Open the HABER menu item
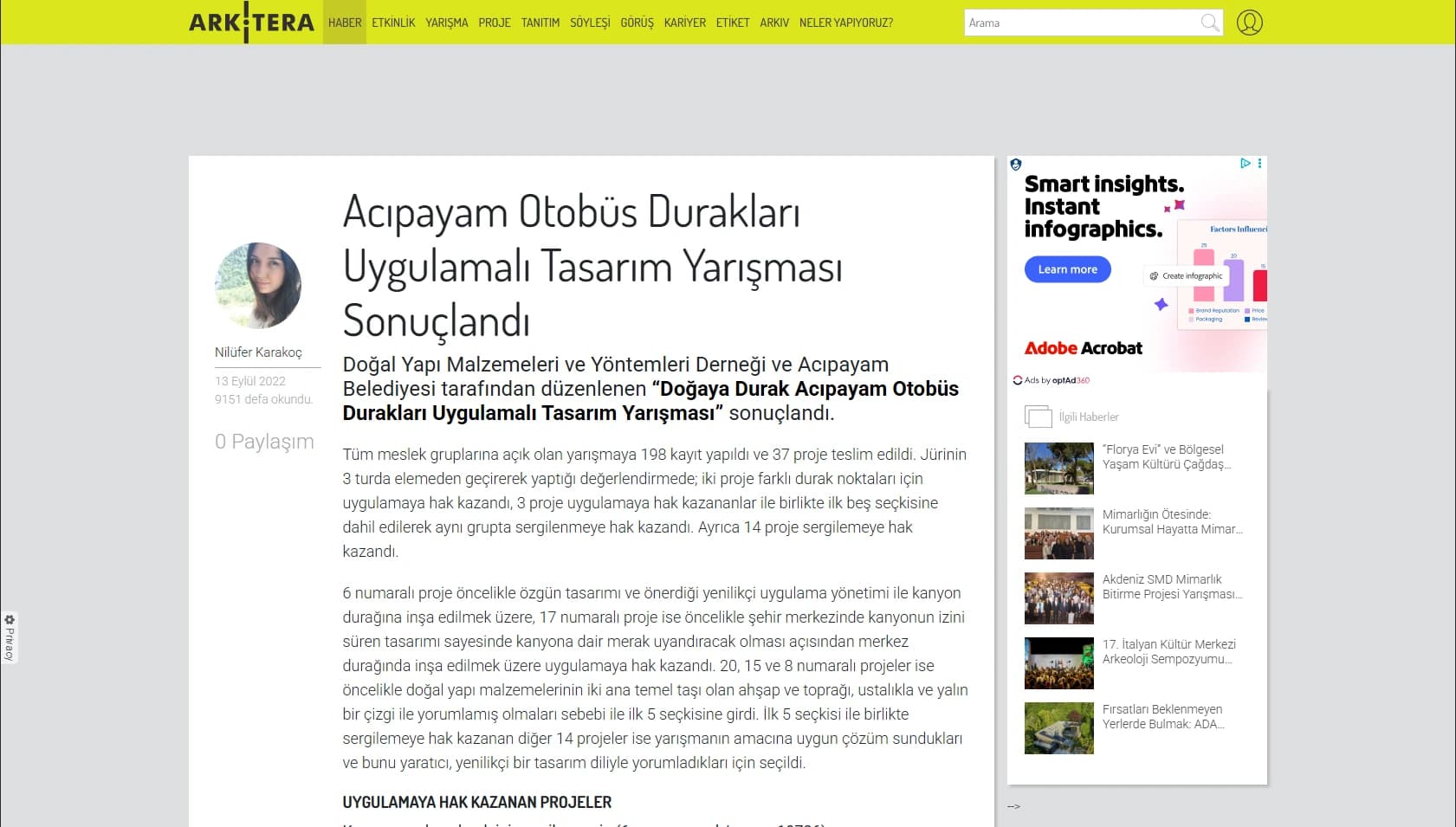1456x827 pixels. pos(345,23)
